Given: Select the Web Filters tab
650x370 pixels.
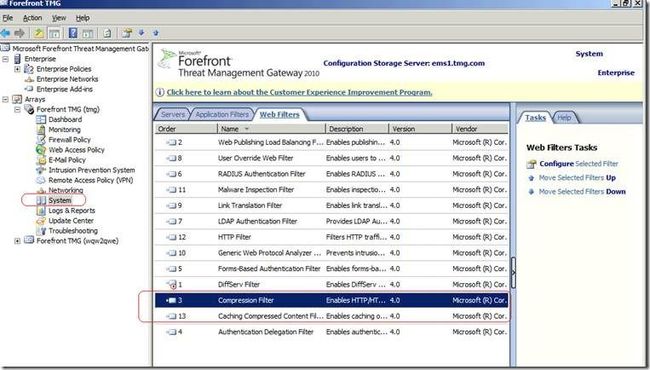Looking at the screenshot, I should [x=279, y=114].
